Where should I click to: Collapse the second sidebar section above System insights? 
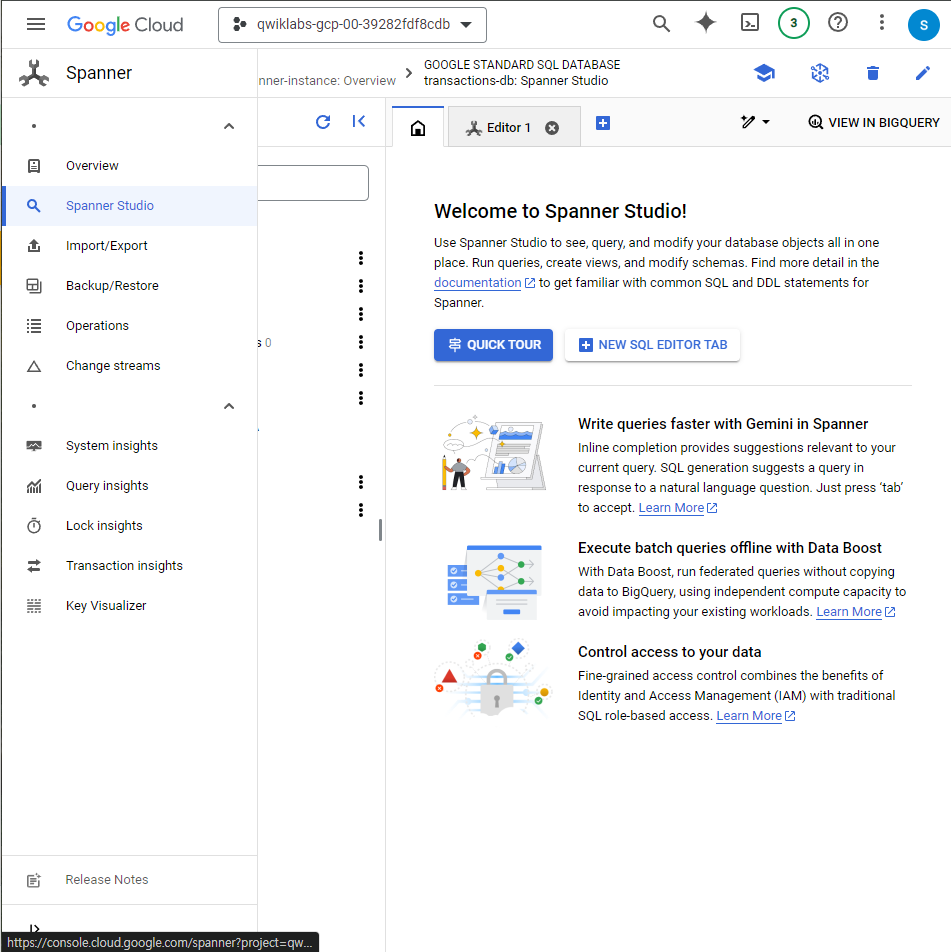[x=229, y=406]
